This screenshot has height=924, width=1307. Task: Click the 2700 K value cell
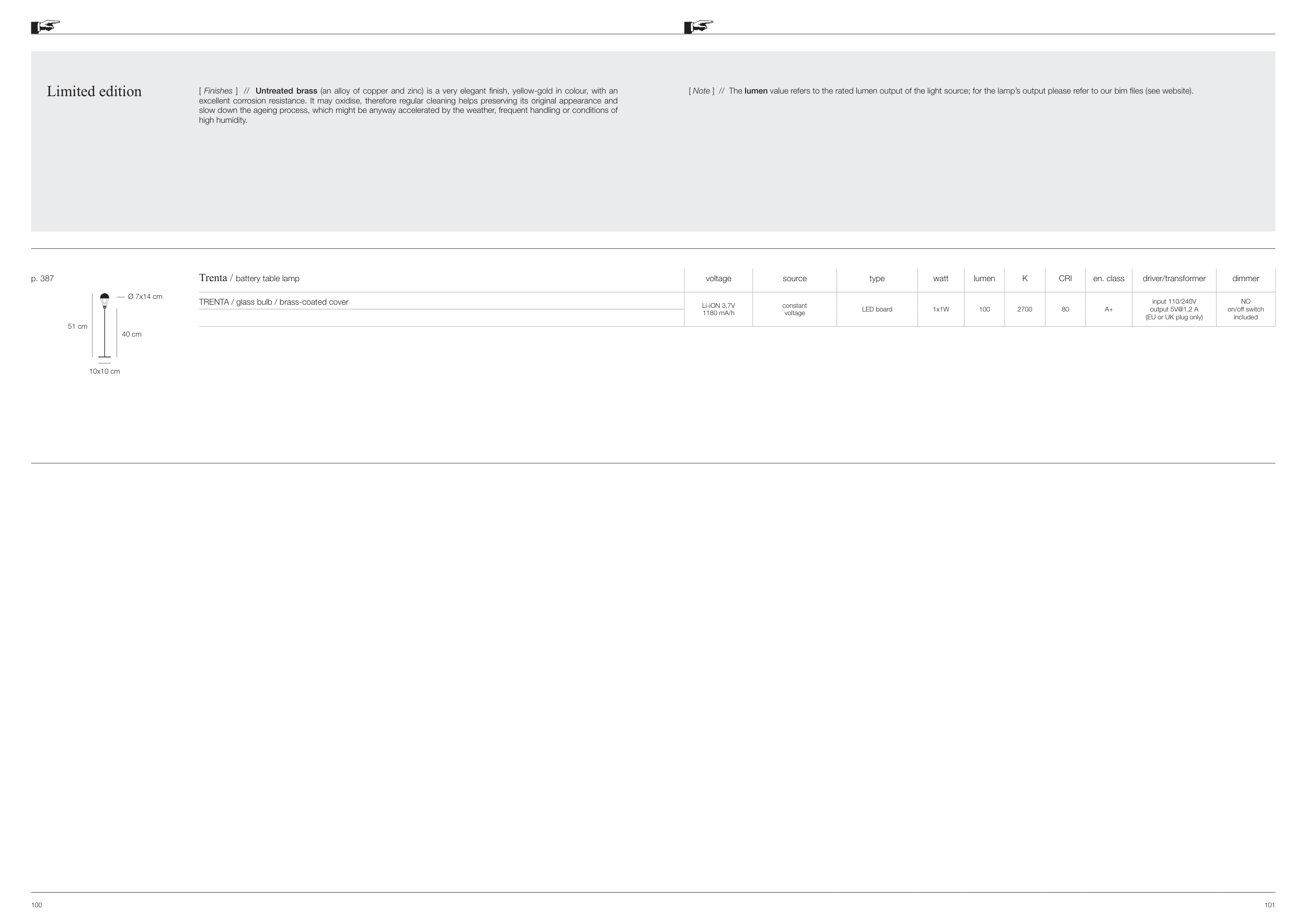pyautogui.click(x=1024, y=309)
